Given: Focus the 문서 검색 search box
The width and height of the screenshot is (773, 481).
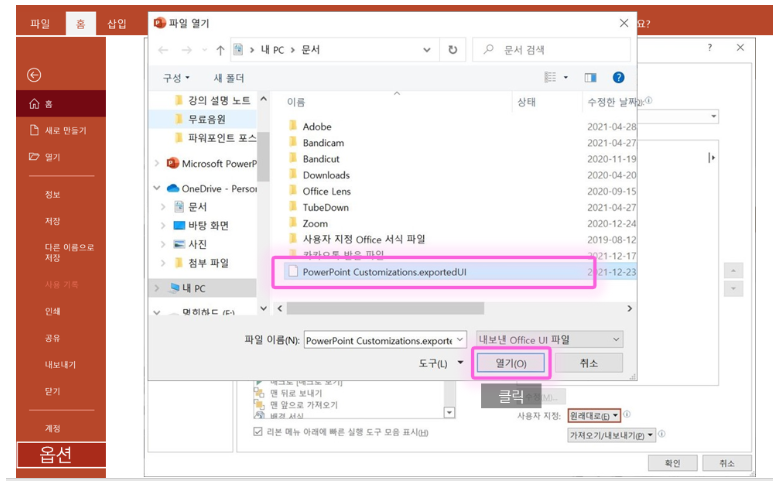Looking at the screenshot, I should click(x=551, y=50).
